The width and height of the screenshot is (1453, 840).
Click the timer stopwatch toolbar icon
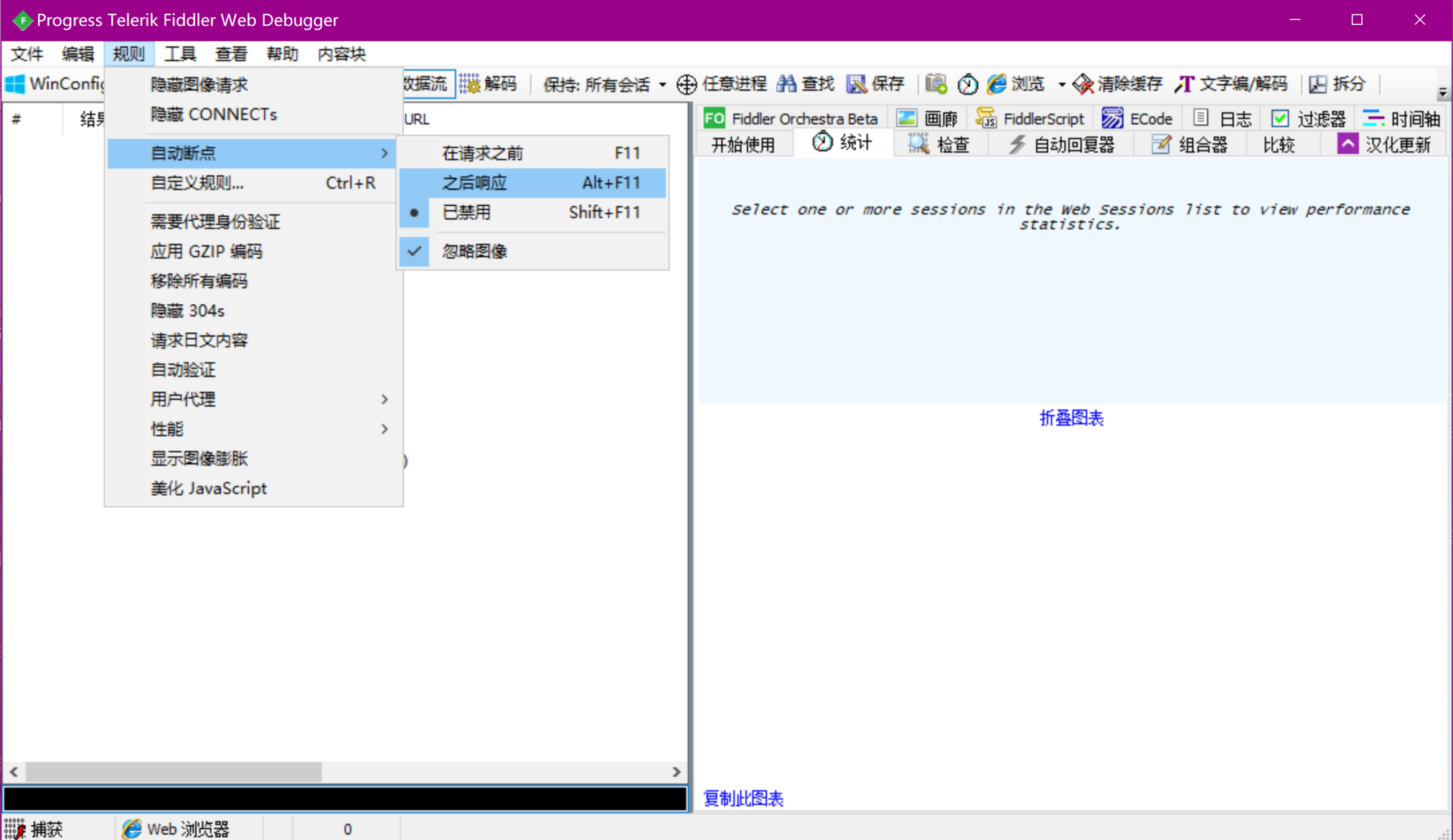pyautogui.click(x=967, y=84)
